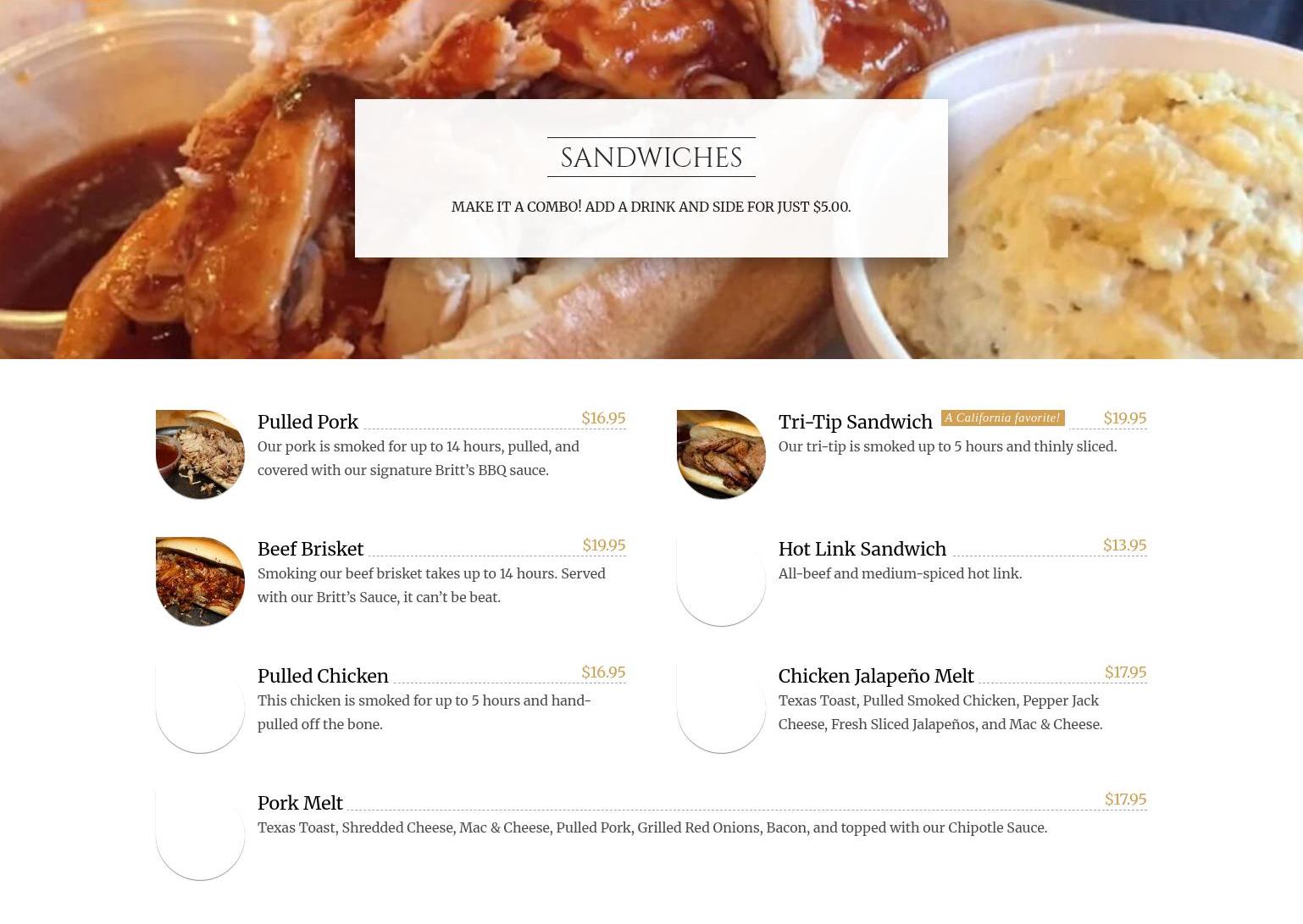Click the Pork Melt $17.95 price
The height and width of the screenshot is (924, 1303).
pos(1125,800)
